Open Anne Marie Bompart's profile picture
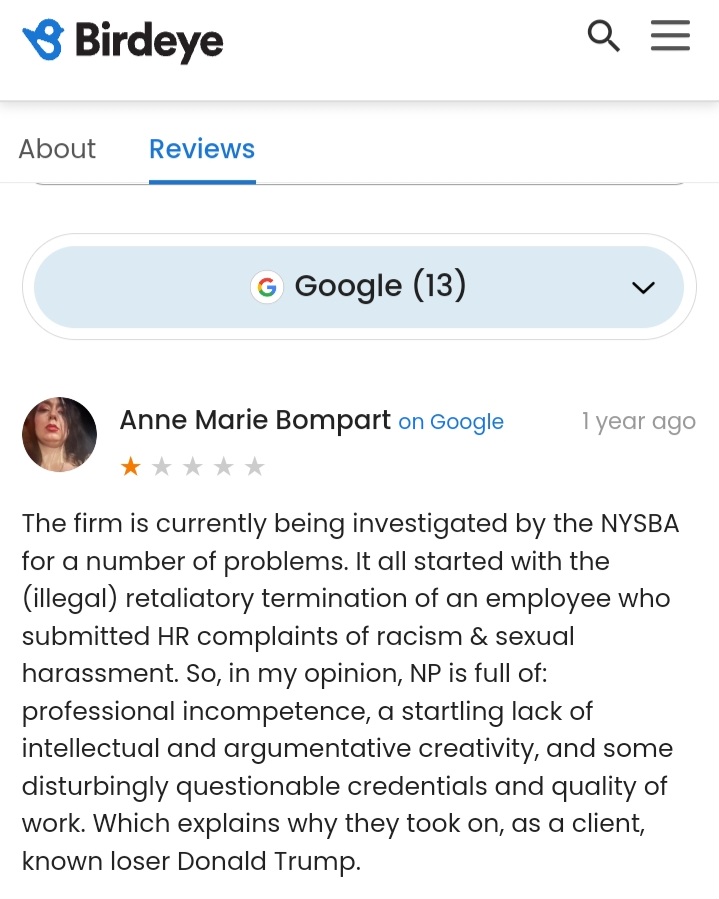This screenshot has width=719, height=899. [x=59, y=434]
